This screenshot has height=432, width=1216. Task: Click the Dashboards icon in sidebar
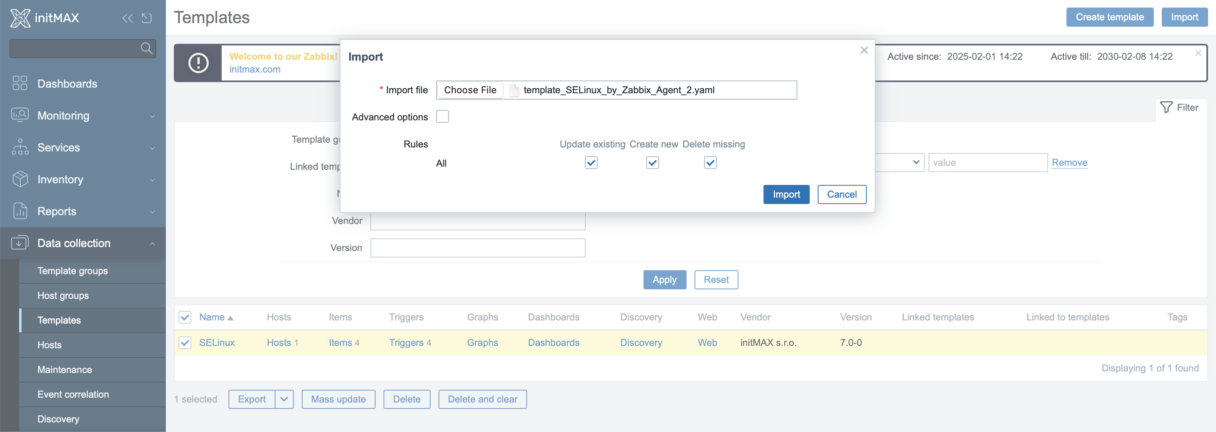(x=20, y=83)
